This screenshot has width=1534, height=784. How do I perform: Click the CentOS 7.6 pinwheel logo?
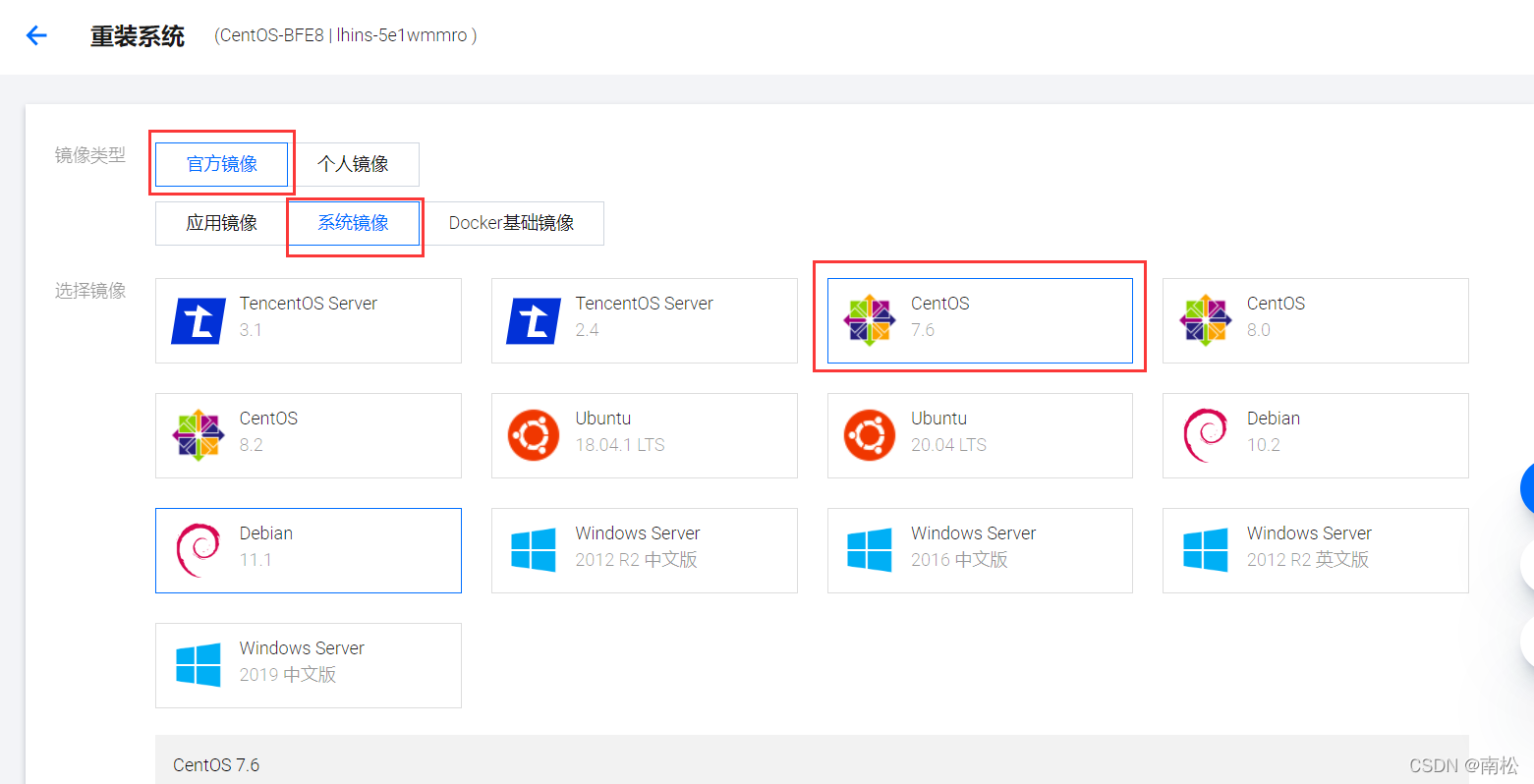coord(870,320)
